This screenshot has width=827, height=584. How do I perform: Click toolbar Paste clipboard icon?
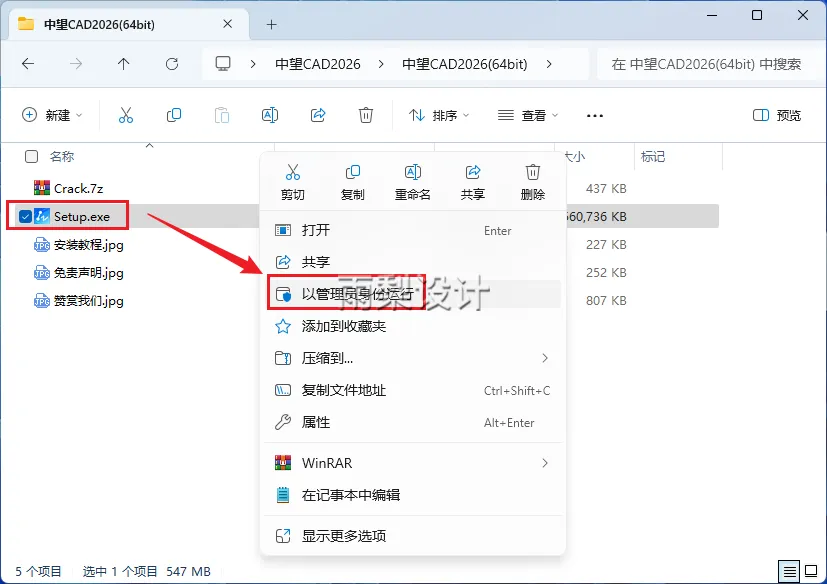222,115
